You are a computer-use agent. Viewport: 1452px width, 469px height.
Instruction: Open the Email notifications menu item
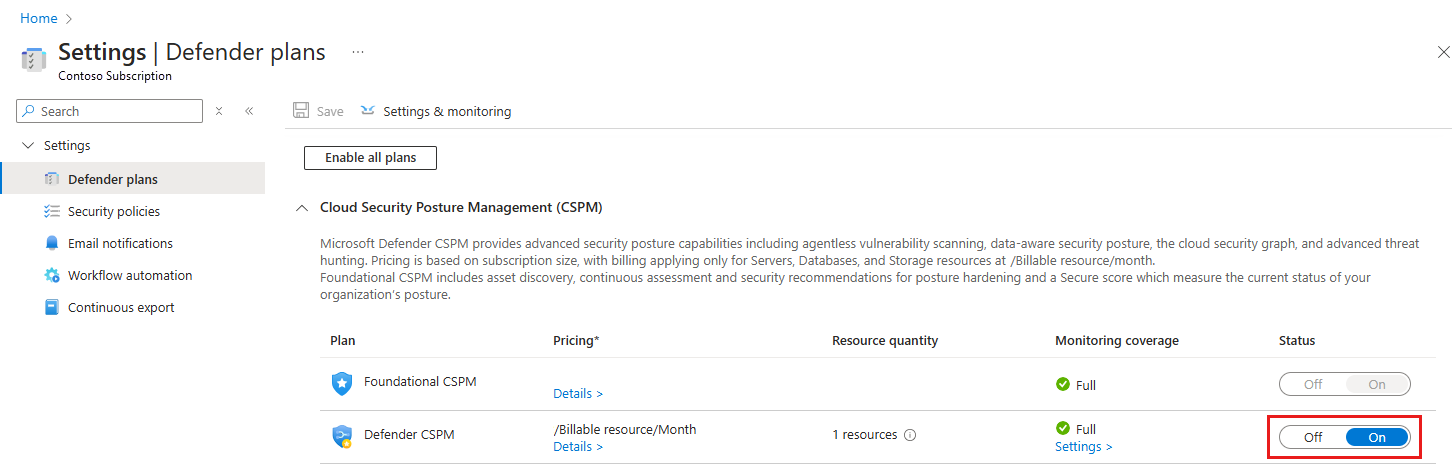(120, 243)
